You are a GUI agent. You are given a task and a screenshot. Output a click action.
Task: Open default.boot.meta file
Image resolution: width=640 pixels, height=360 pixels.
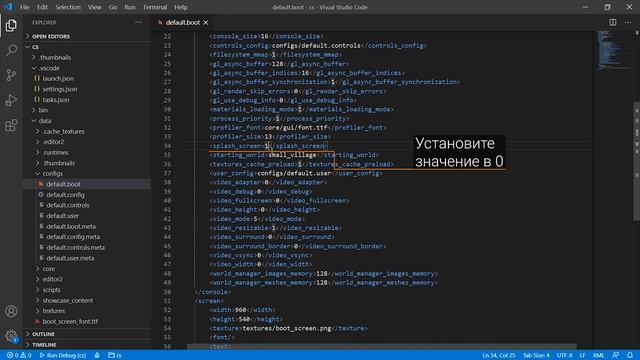[x=87, y=227]
